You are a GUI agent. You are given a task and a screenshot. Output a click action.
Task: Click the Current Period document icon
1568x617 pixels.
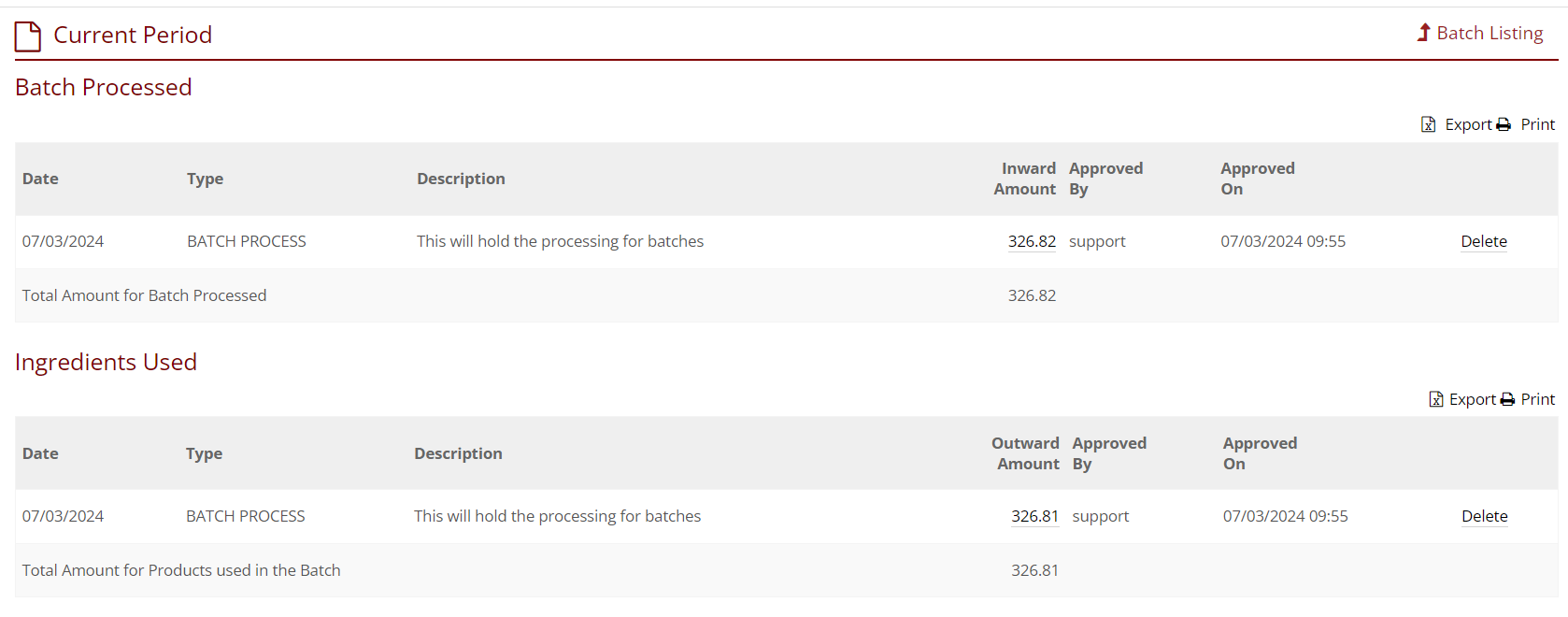click(x=28, y=36)
